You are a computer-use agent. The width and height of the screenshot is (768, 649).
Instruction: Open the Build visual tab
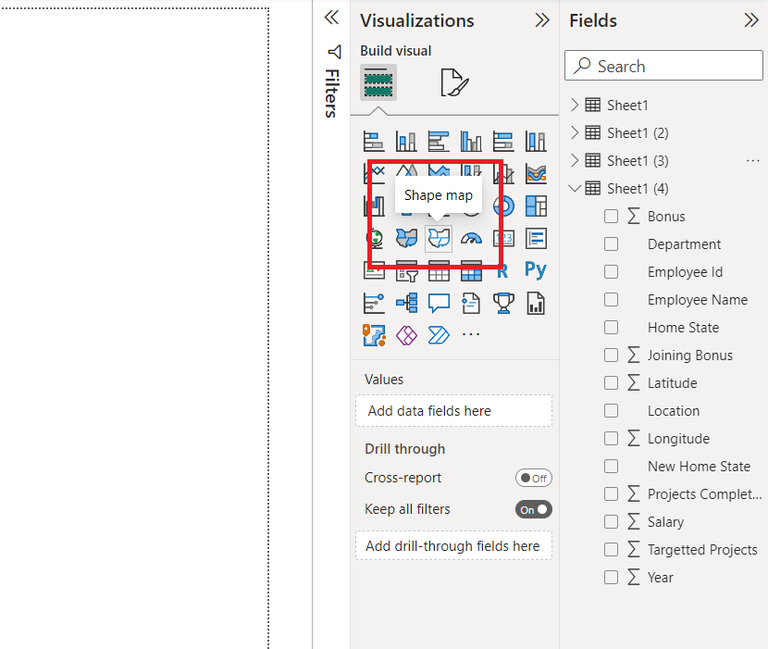pos(378,83)
